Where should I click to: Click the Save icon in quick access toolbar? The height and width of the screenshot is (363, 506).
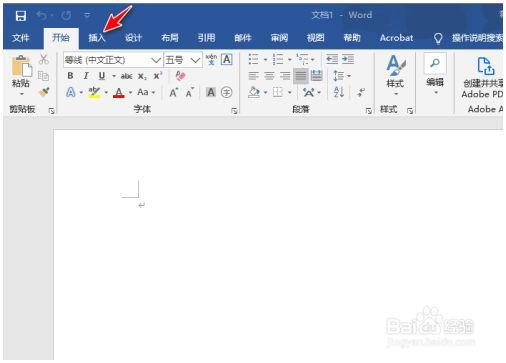(21, 16)
